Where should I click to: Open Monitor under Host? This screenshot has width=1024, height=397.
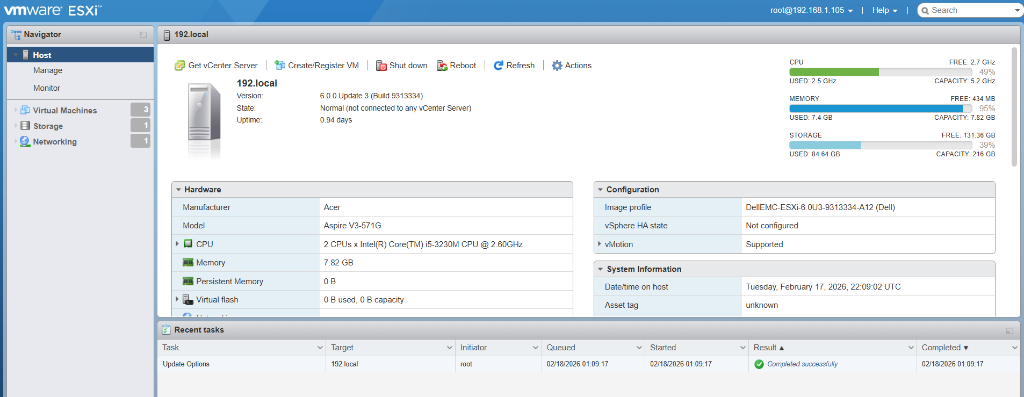pos(47,87)
